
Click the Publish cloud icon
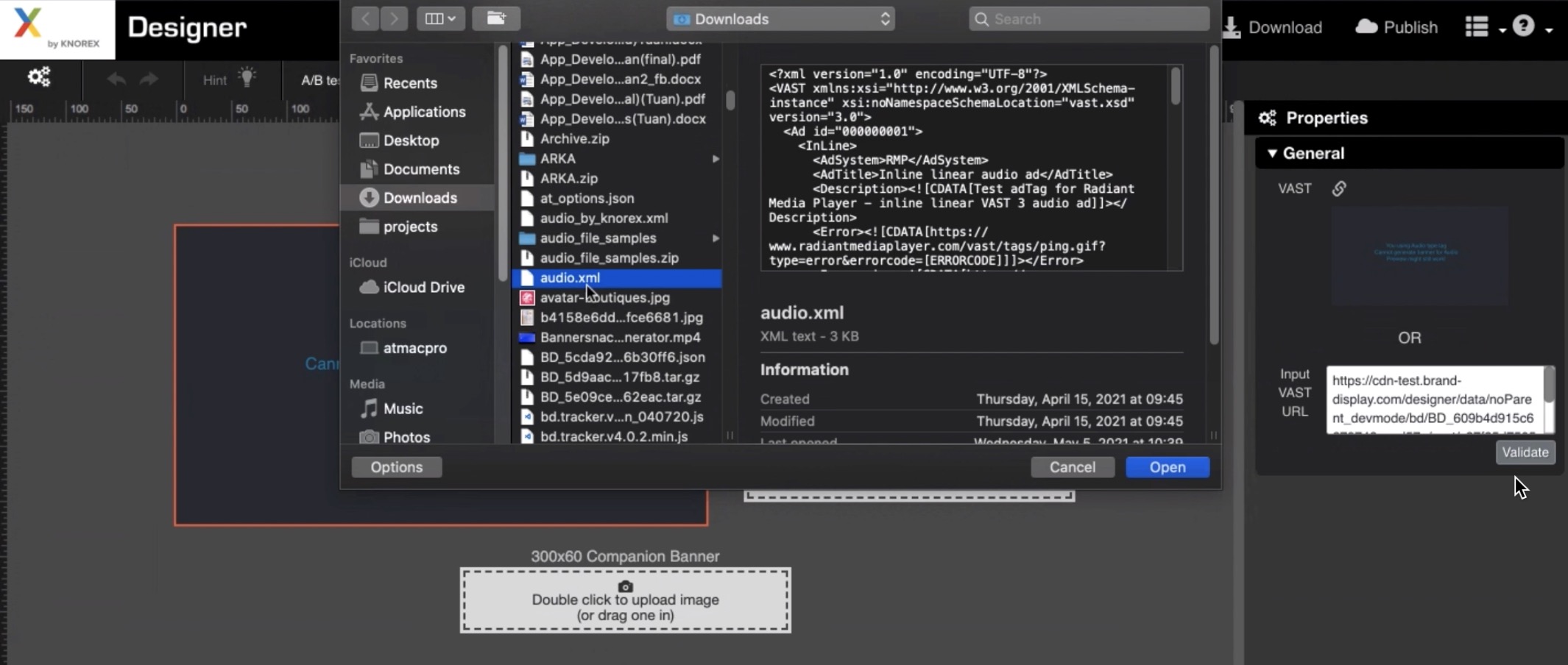coord(1366,27)
